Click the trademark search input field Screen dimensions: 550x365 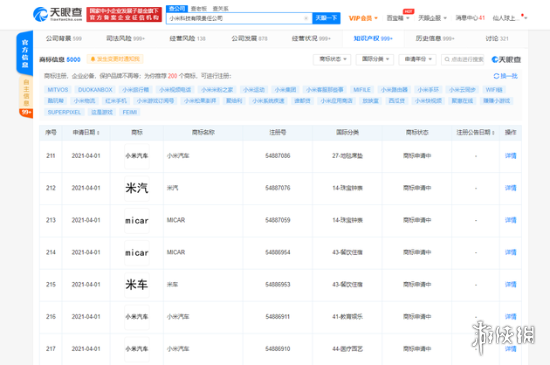click(463, 59)
